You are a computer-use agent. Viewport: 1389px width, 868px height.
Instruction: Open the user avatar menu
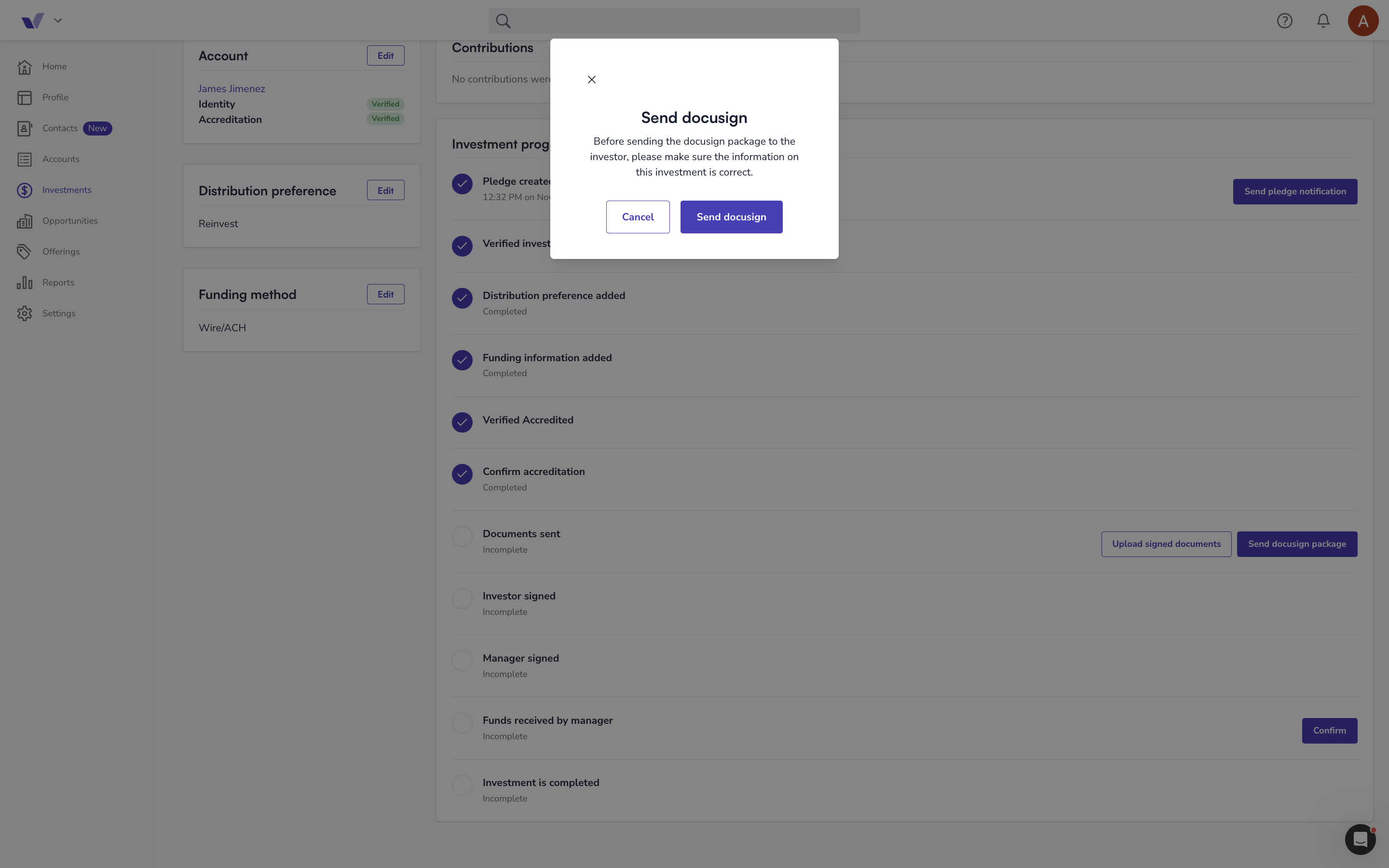[x=1363, y=21]
